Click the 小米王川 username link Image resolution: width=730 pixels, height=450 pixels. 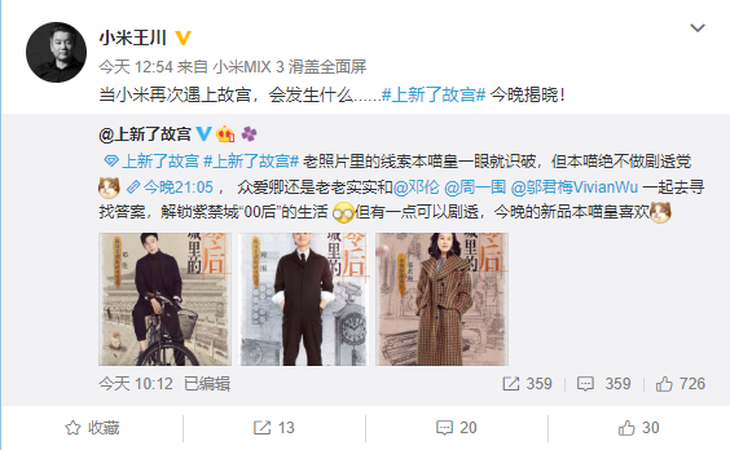(x=133, y=38)
